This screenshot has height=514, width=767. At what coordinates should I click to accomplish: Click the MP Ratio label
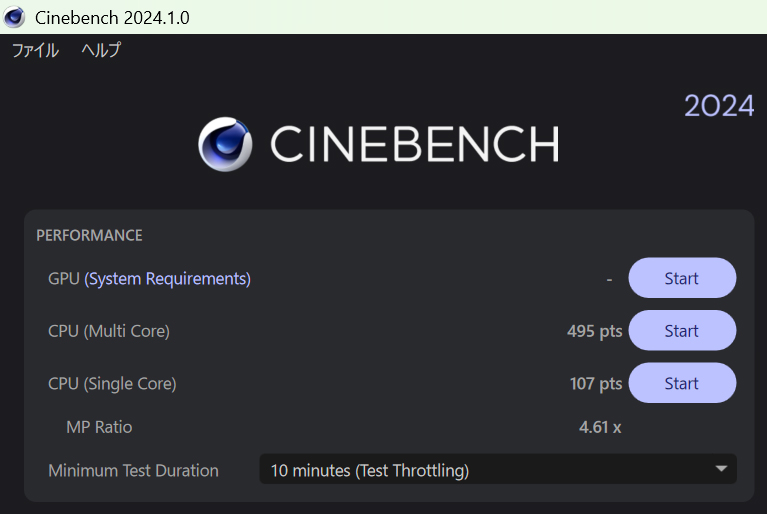click(99, 427)
